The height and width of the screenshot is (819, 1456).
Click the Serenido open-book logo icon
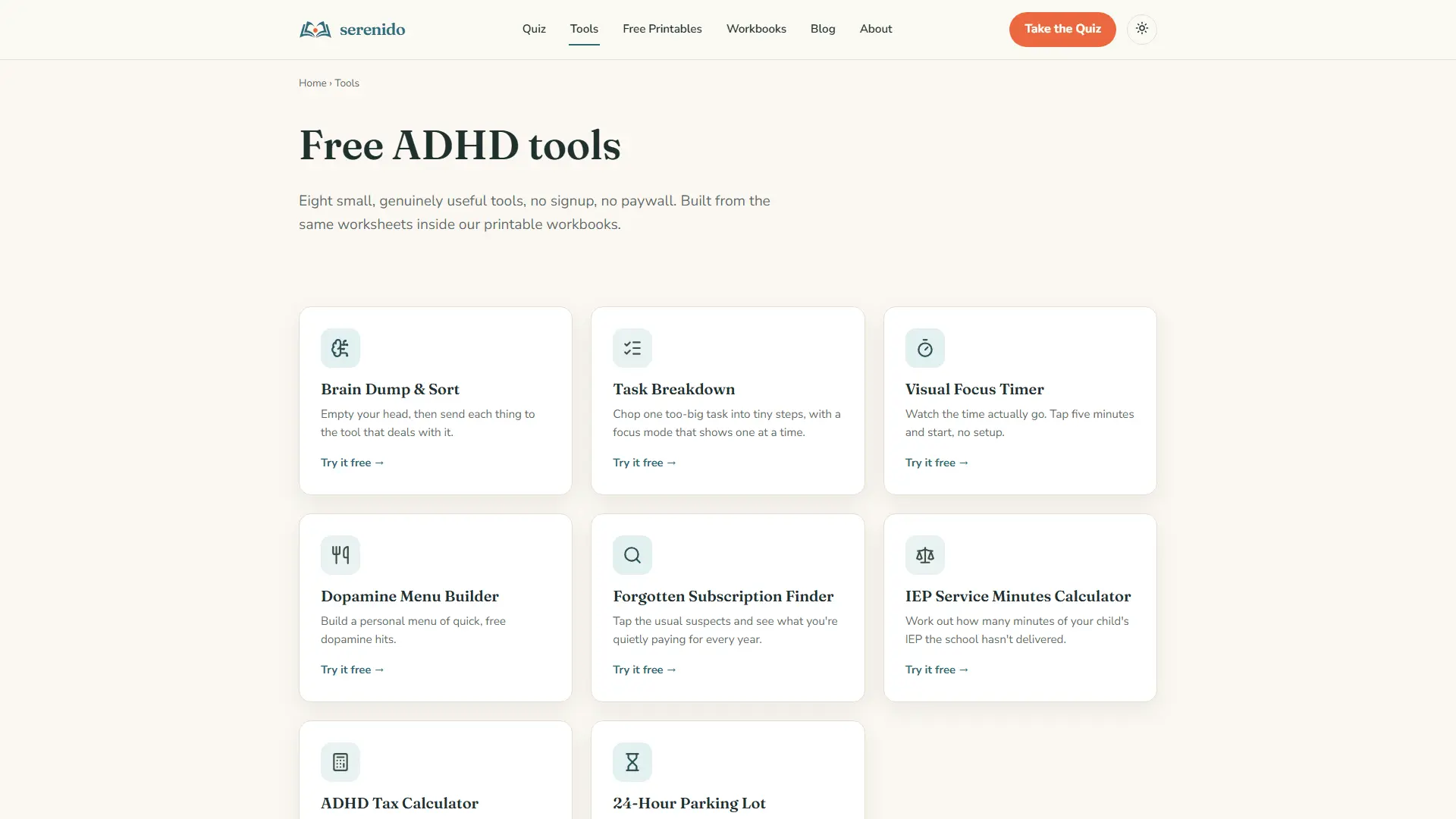pos(315,30)
